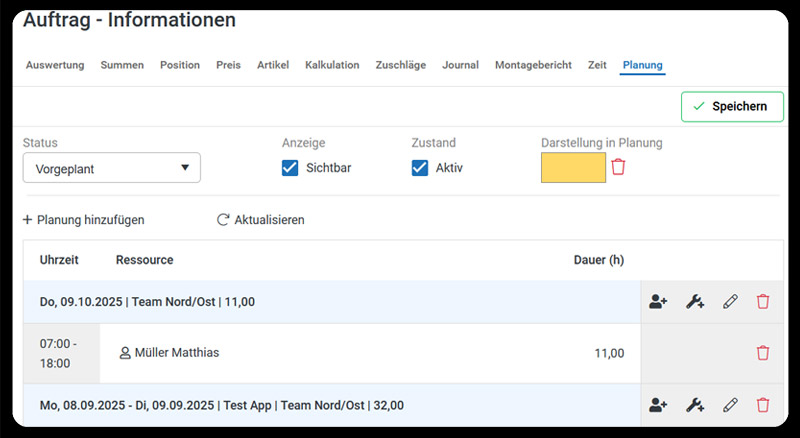Add tool resource to 09.10.2025 row
Image resolution: width=800 pixels, height=438 pixels.
pyautogui.click(x=695, y=301)
